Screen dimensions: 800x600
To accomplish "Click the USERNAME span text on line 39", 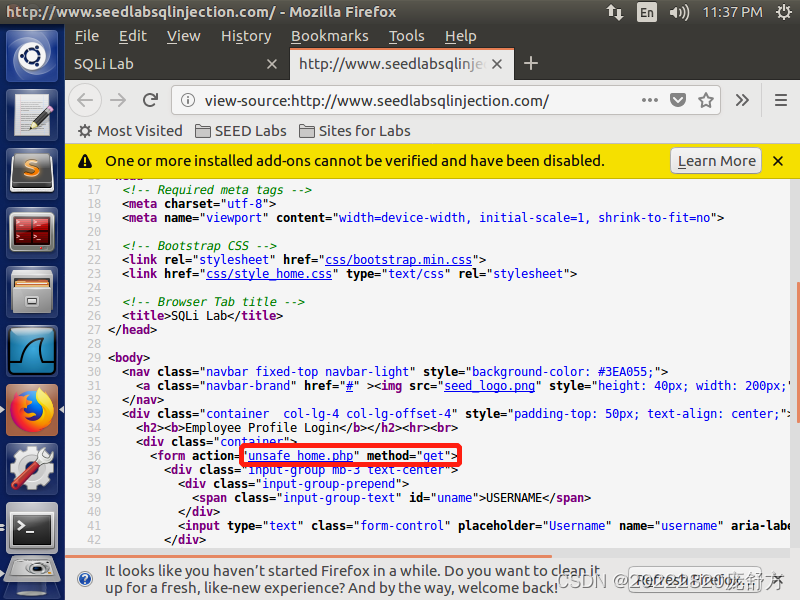I will tap(514, 497).
